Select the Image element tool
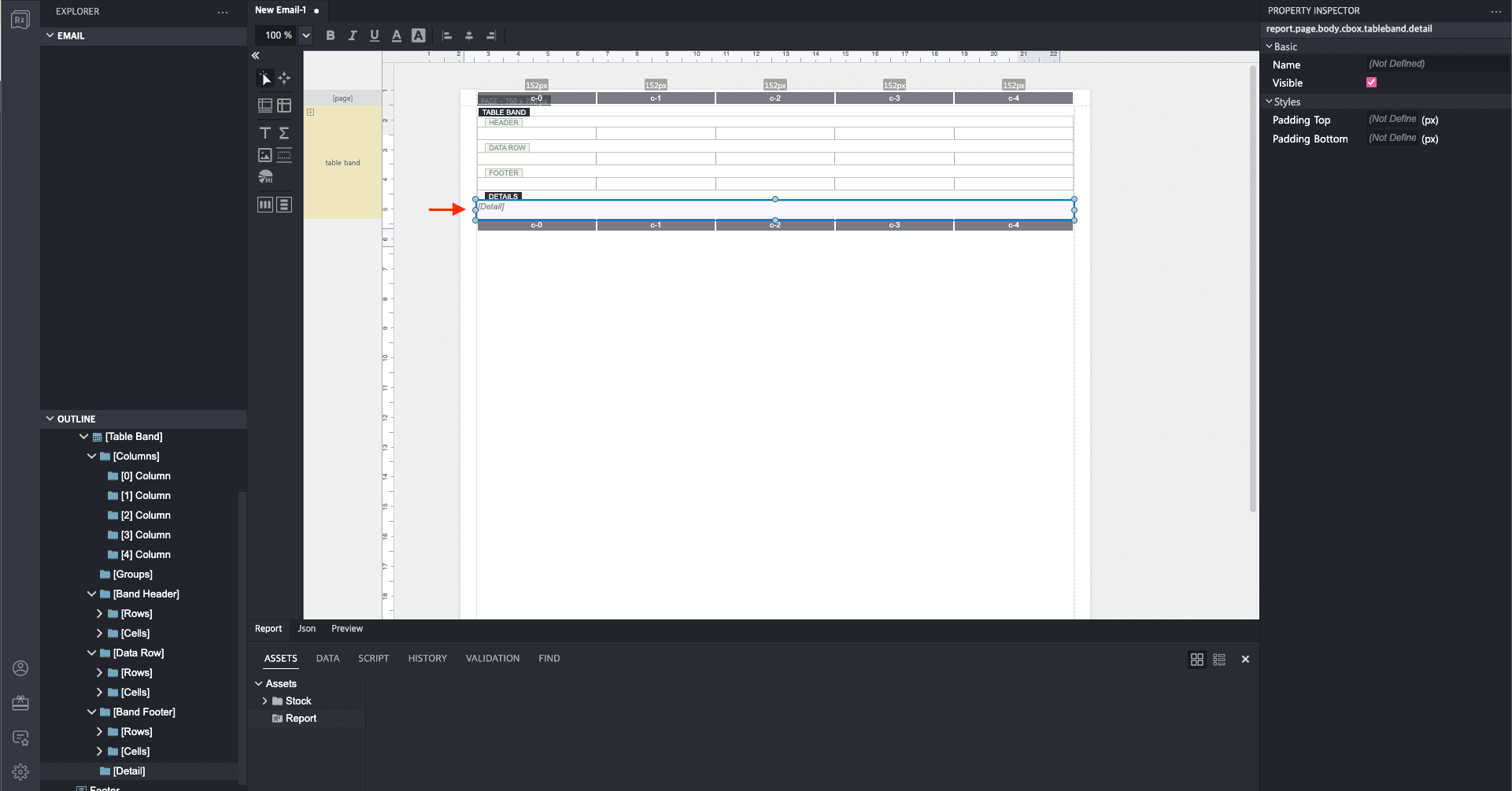1512x791 pixels. coord(265,155)
